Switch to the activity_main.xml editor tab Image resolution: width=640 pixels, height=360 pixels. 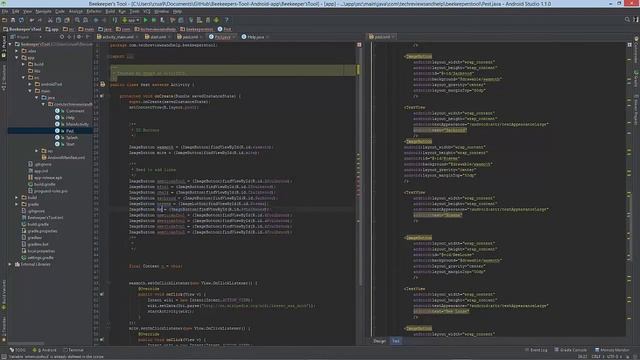point(118,37)
